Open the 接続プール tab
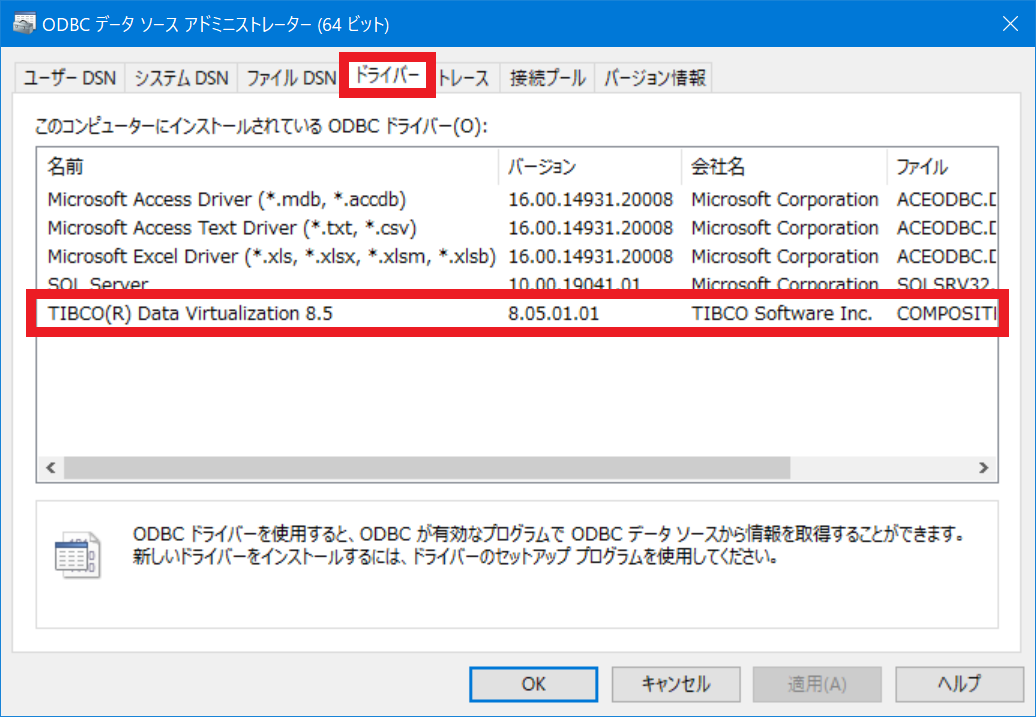The width and height of the screenshot is (1036, 717). tap(547, 78)
